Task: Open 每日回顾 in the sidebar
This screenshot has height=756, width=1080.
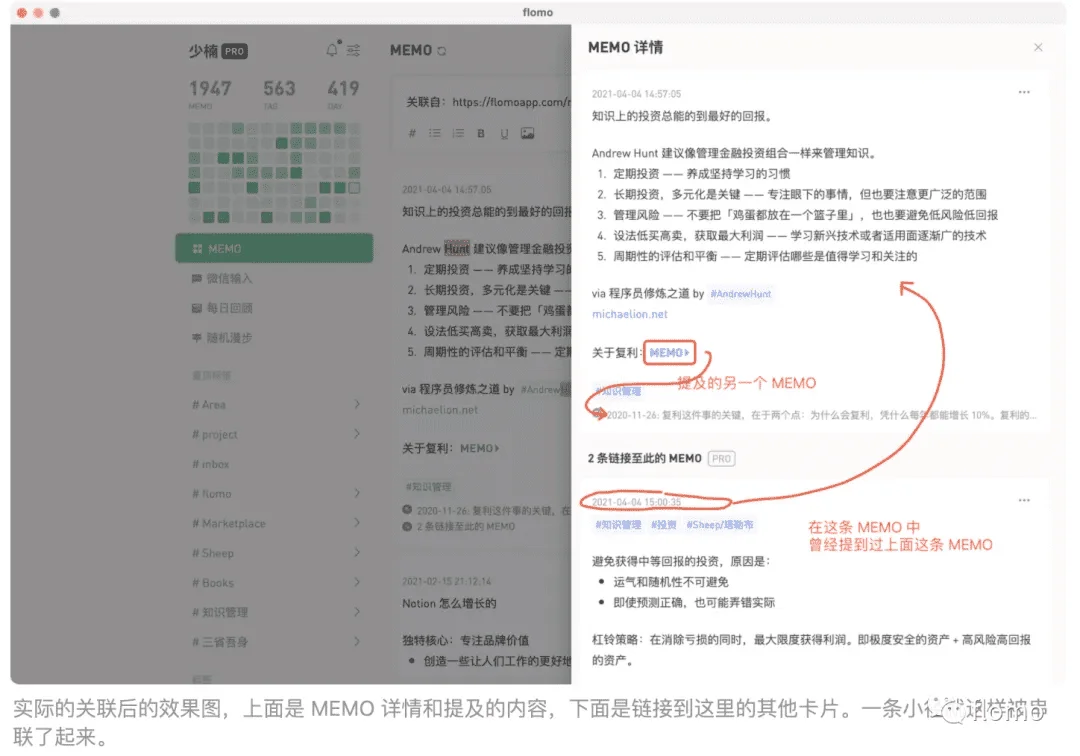Action: pos(229,308)
